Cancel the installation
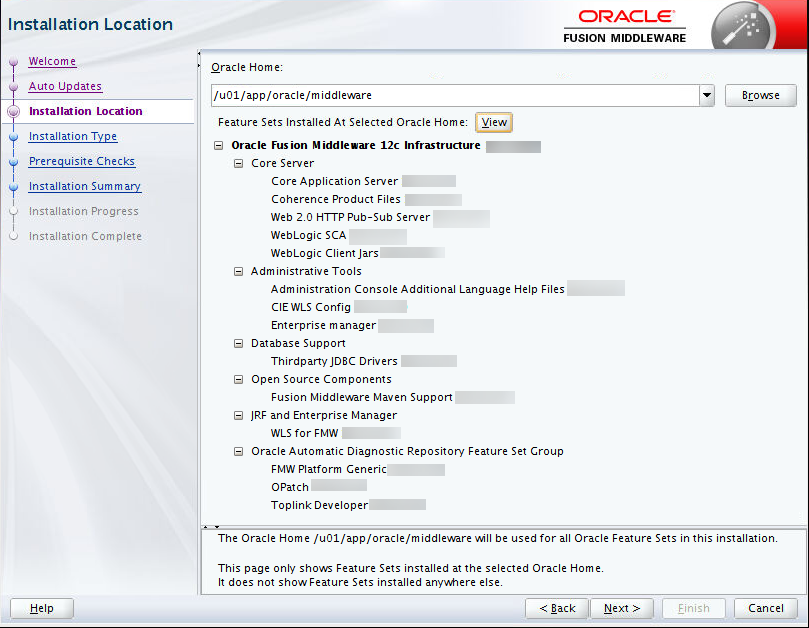Image resolution: width=809 pixels, height=628 pixels. click(x=766, y=608)
